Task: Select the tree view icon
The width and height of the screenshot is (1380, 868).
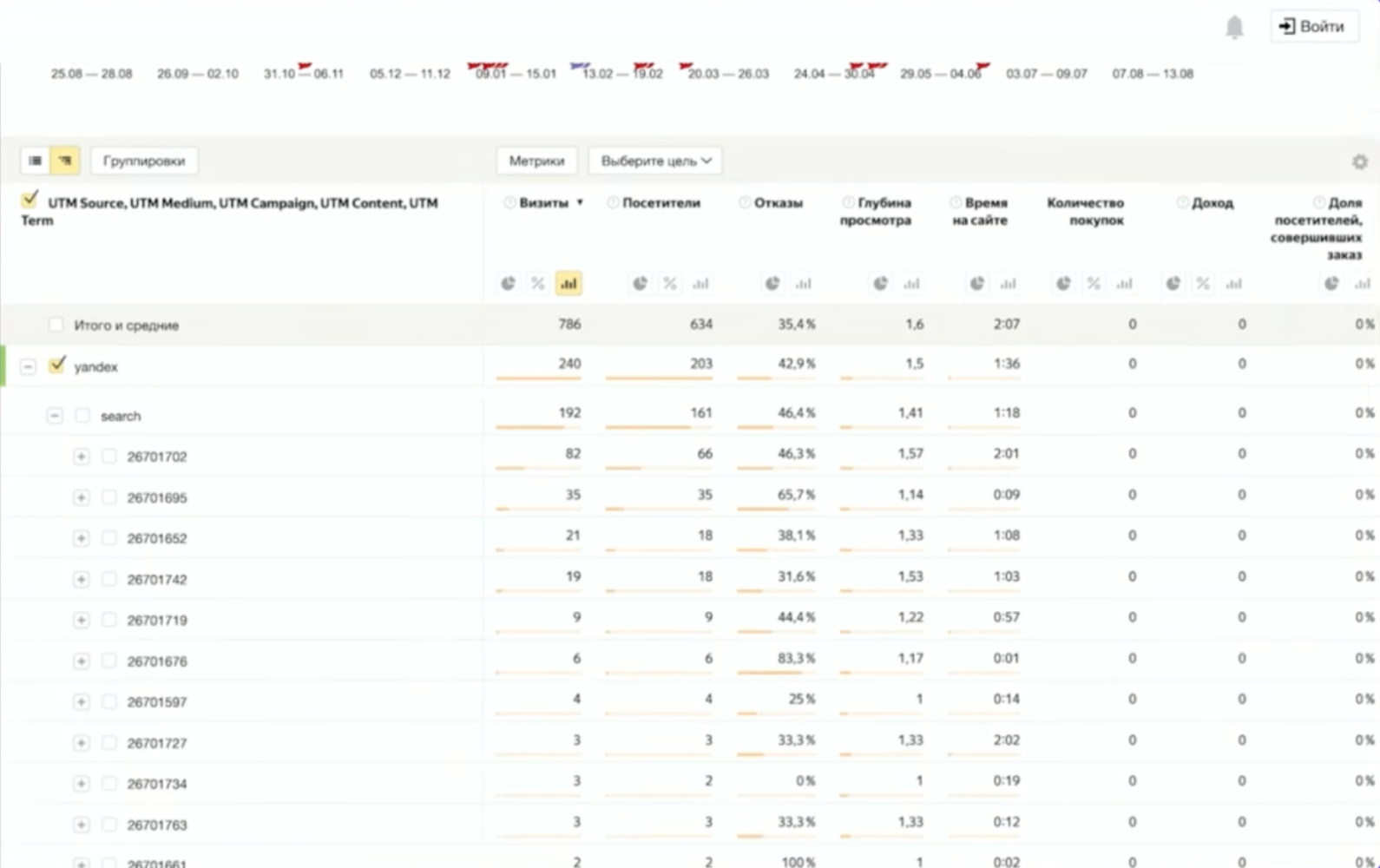Action: click(x=65, y=161)
